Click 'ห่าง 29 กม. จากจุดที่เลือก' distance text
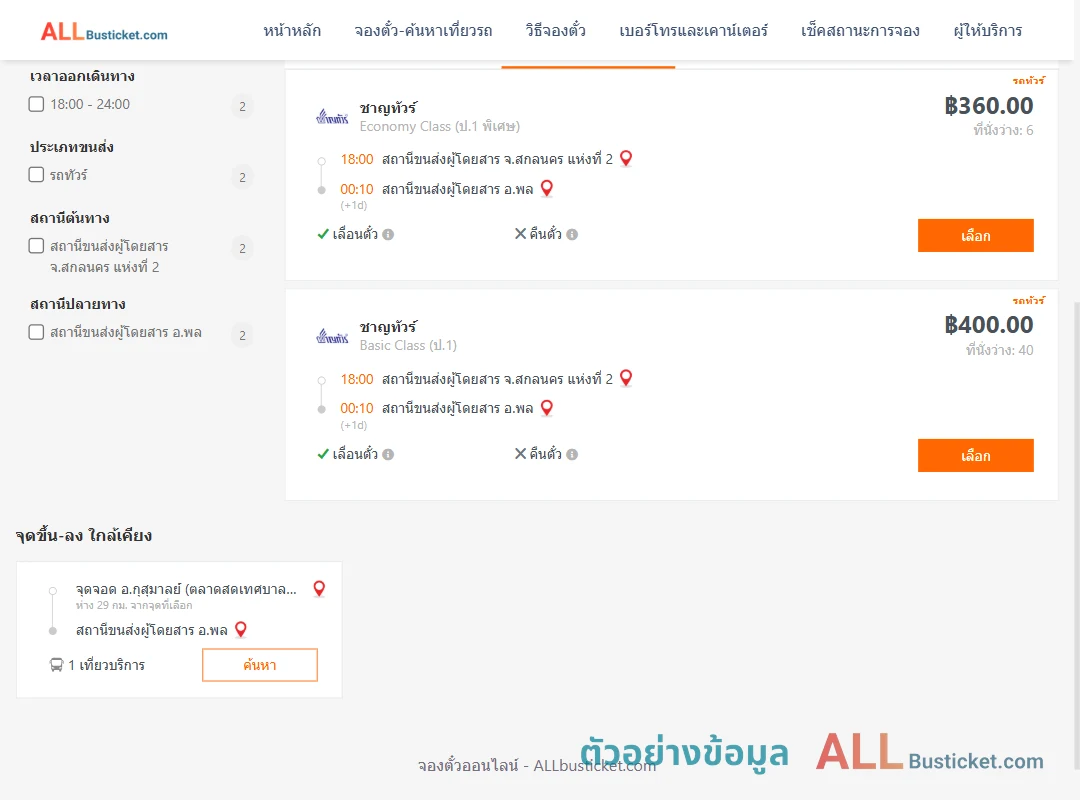Image resolution: width=1080 pixels, height=800 pixels. (134, 605)
